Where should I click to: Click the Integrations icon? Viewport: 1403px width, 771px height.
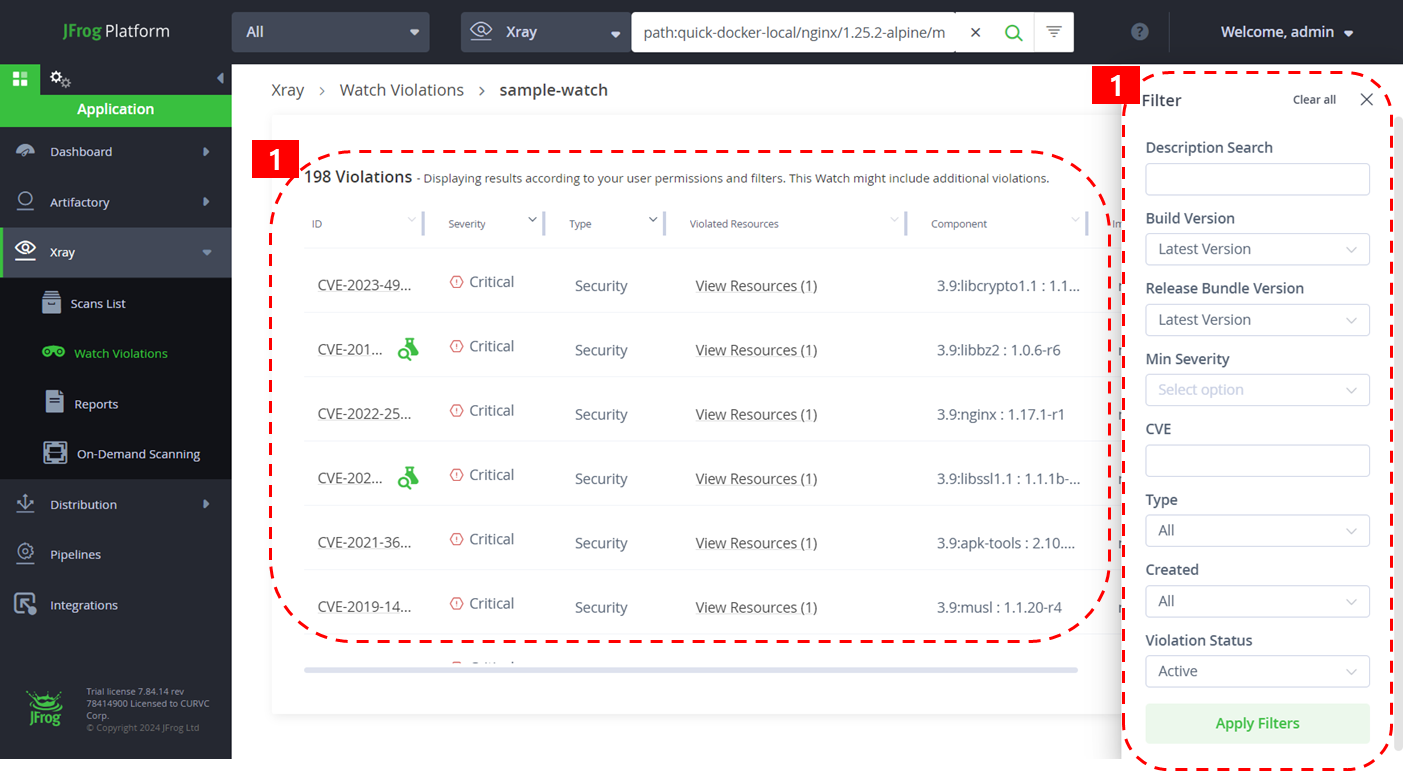(26, 604)
